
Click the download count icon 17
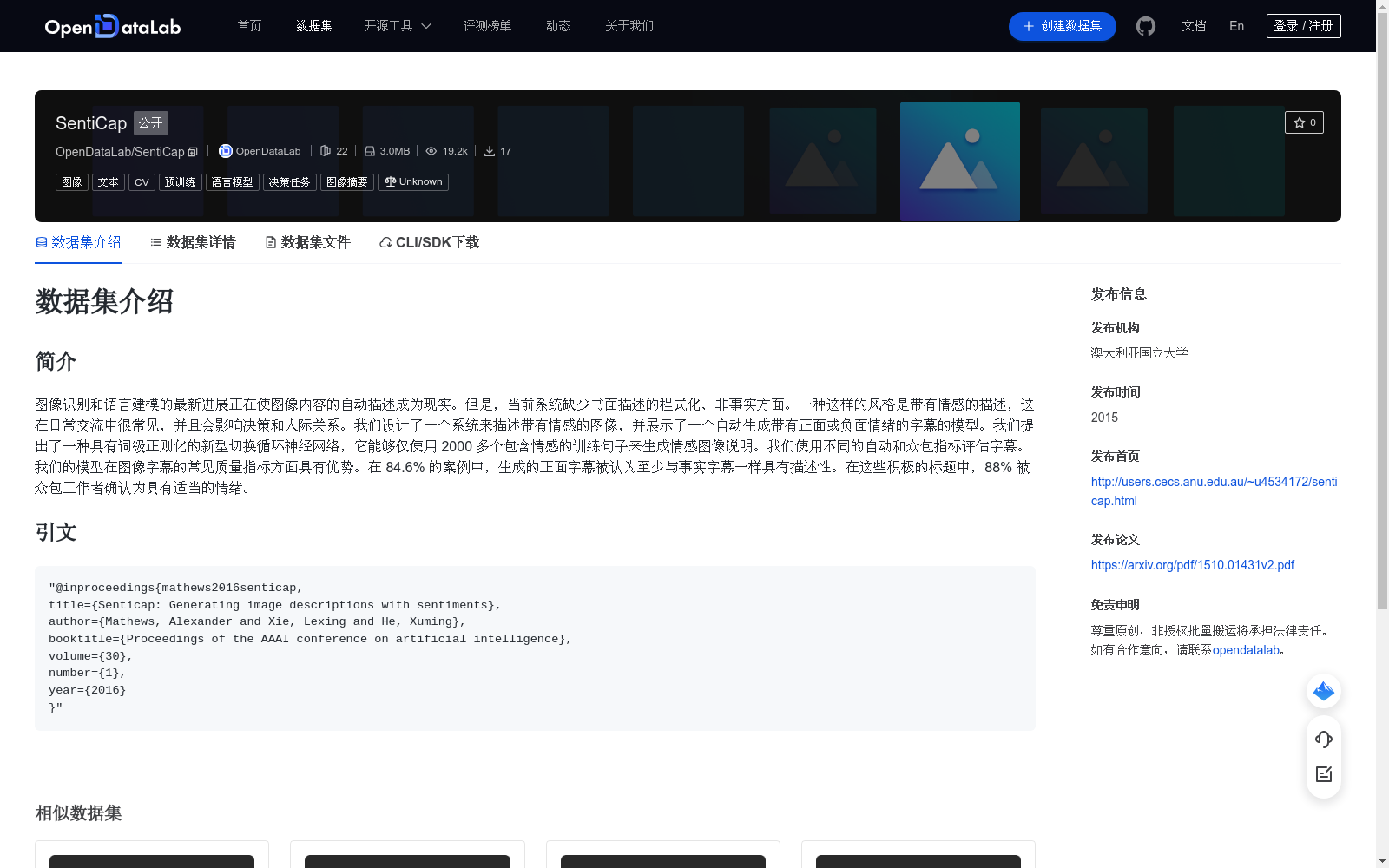tap(490, 151)
